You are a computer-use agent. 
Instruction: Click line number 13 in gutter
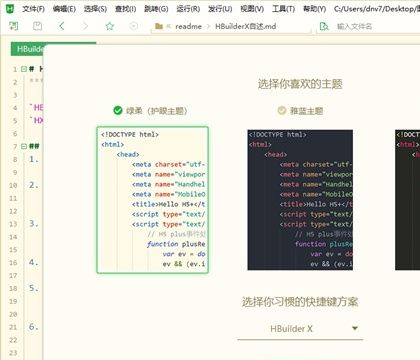point(13,224)
